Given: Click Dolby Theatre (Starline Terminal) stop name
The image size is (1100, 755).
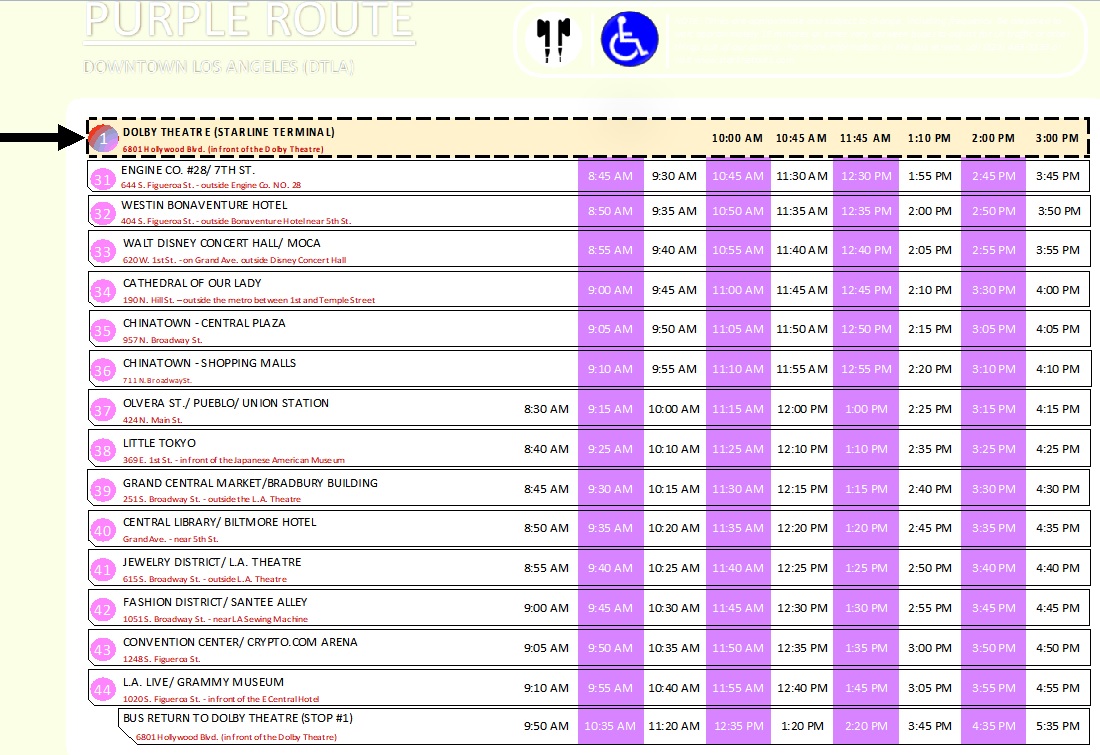Looking at the screenshot, I should tap(229, 132).
